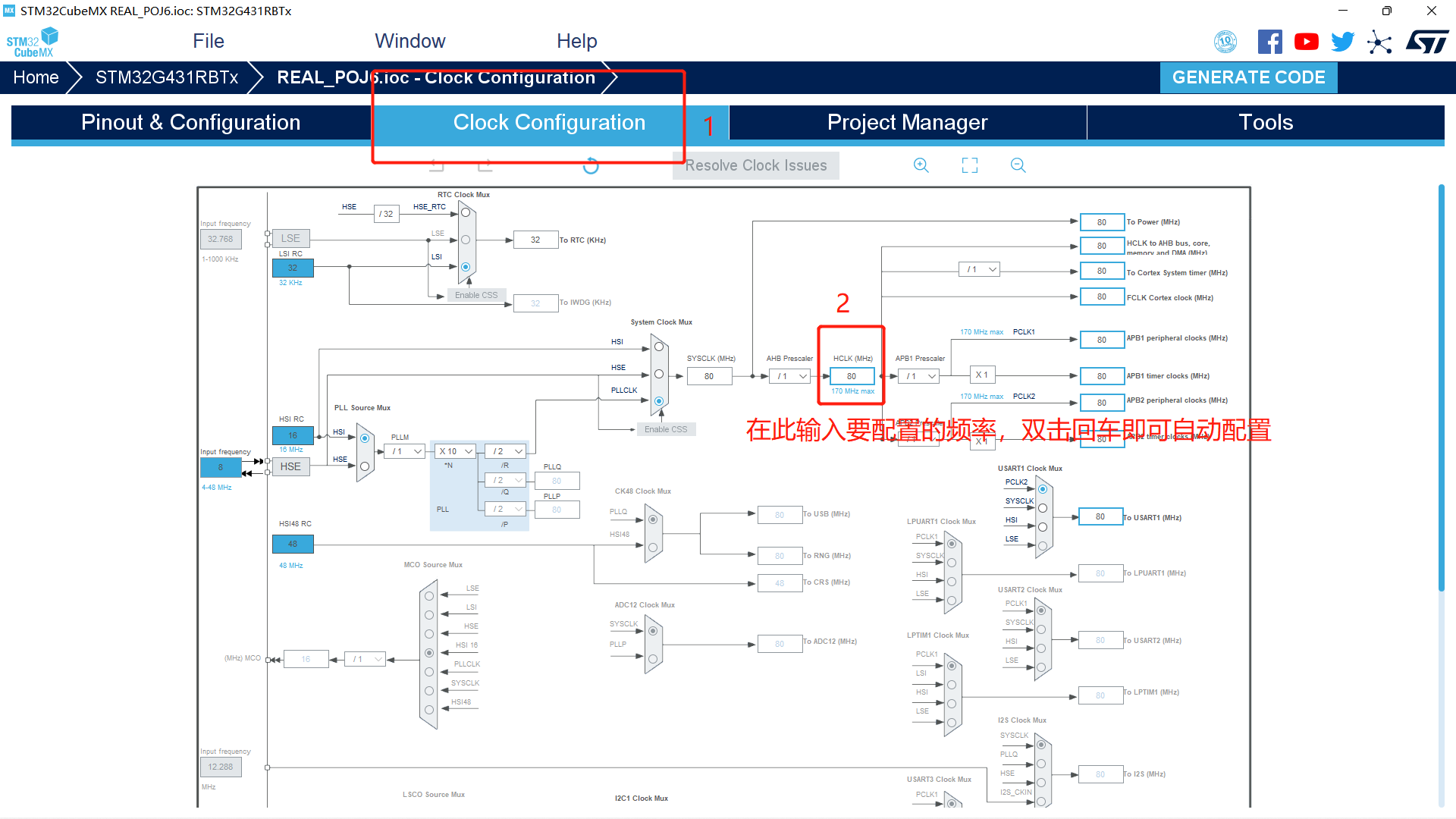Open the Facebook icon link

click(1269, 42)
